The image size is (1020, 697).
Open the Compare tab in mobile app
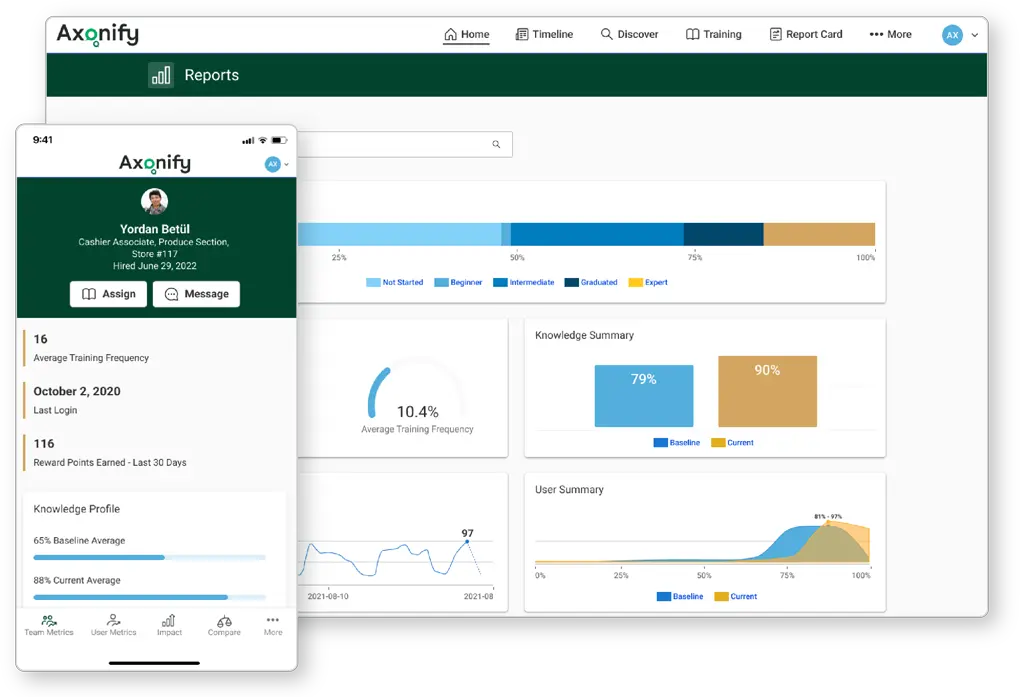point(224,625)
